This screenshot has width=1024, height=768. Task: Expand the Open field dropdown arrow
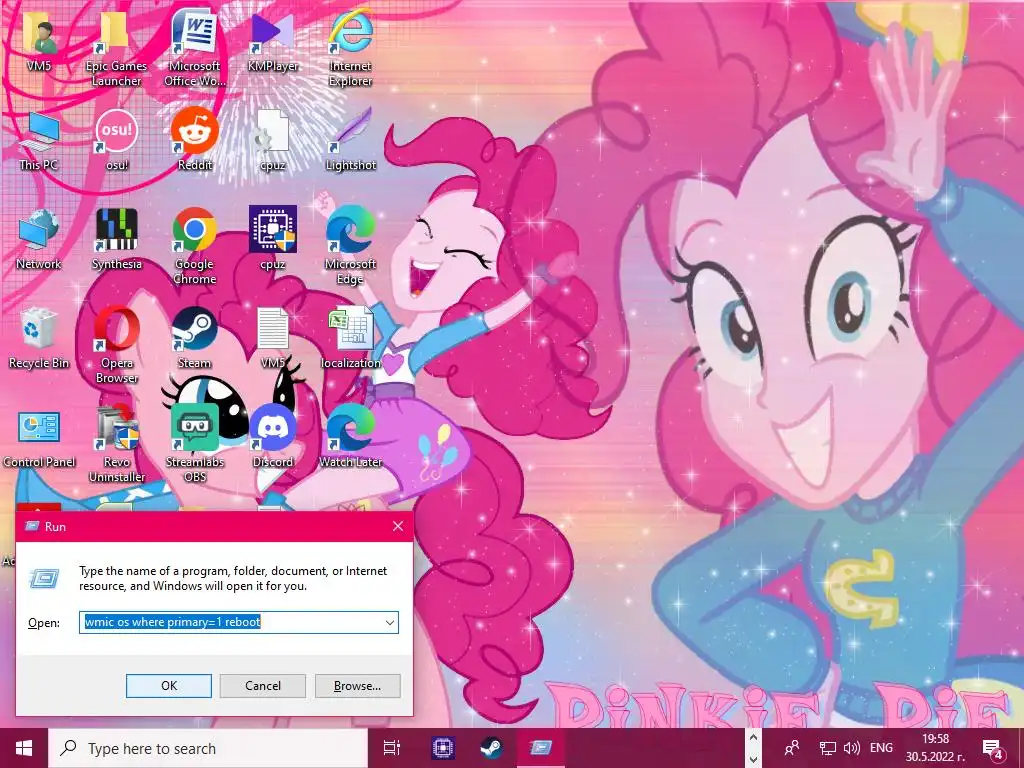tap(390, 622)
